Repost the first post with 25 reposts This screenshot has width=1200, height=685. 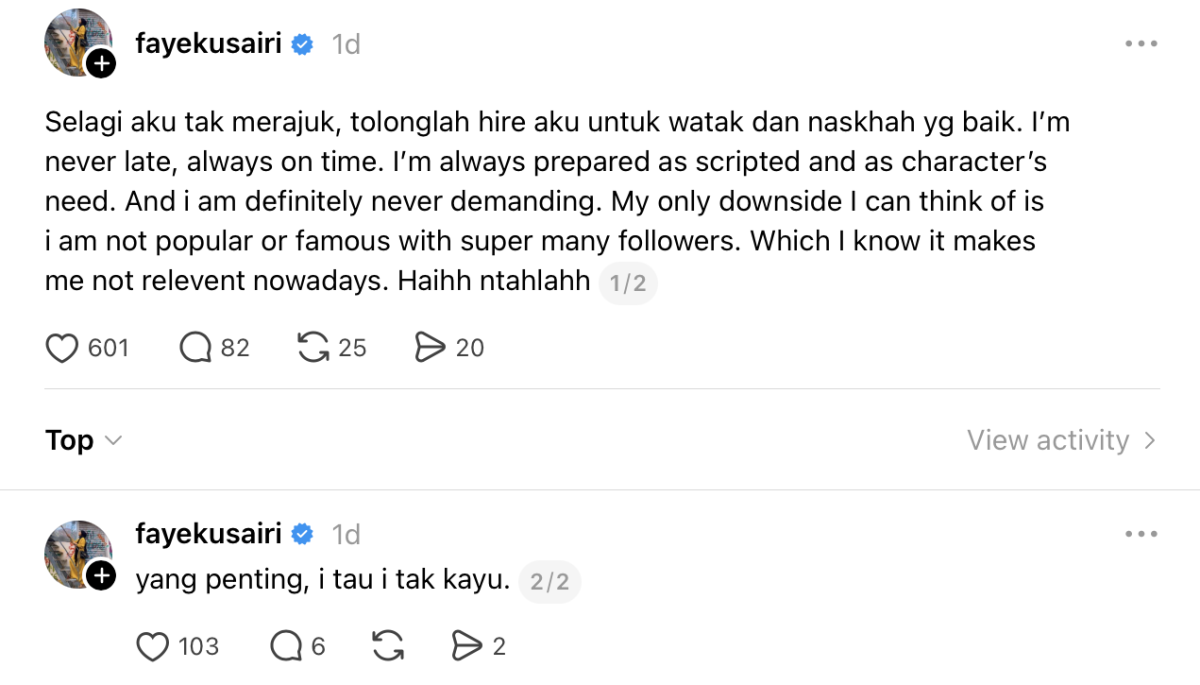click(x=314, y=348)
